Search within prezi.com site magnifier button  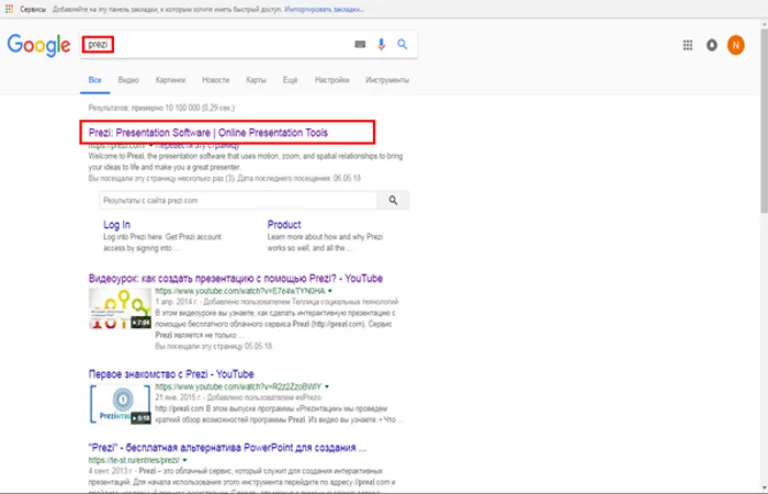click(x=393, y=200)
